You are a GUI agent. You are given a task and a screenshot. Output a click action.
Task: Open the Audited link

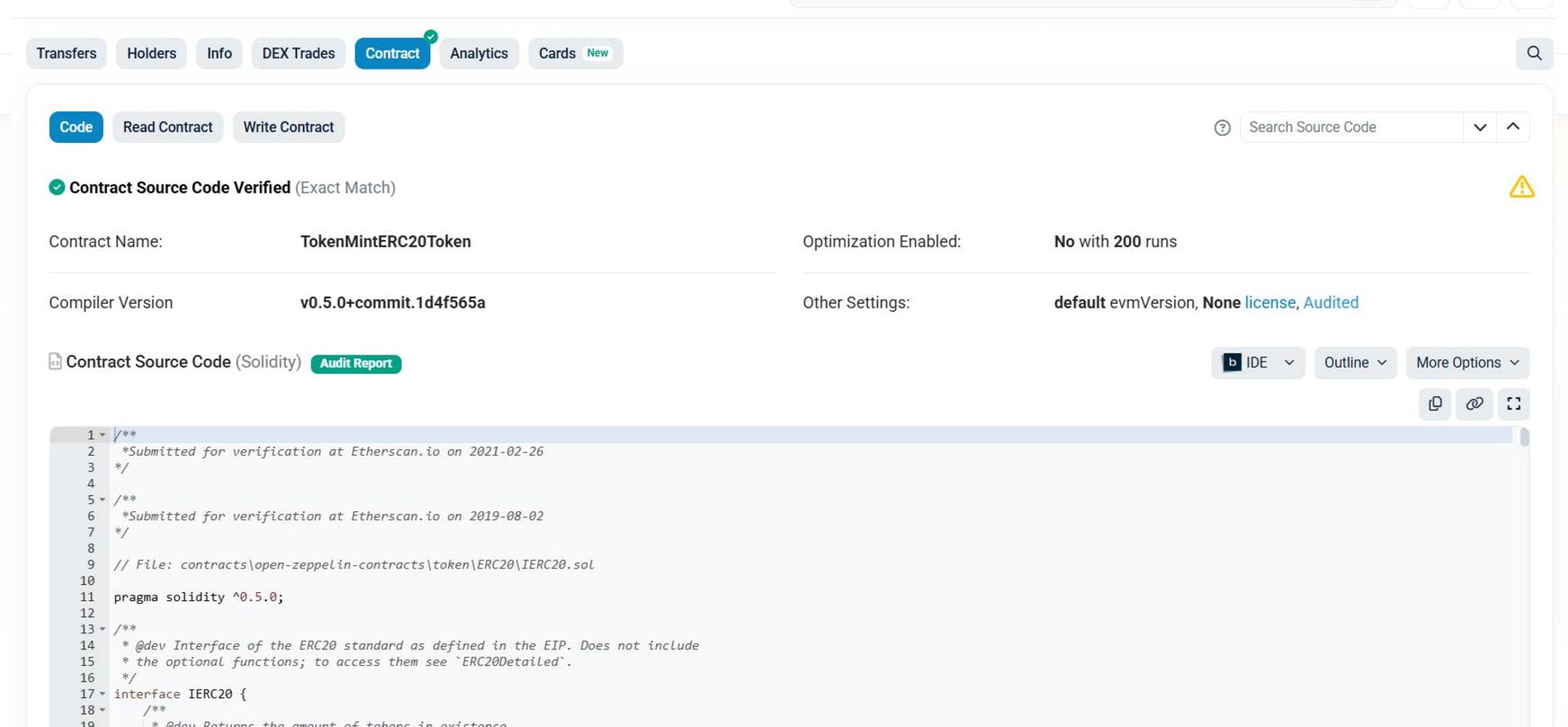(x=1330, y=303)
